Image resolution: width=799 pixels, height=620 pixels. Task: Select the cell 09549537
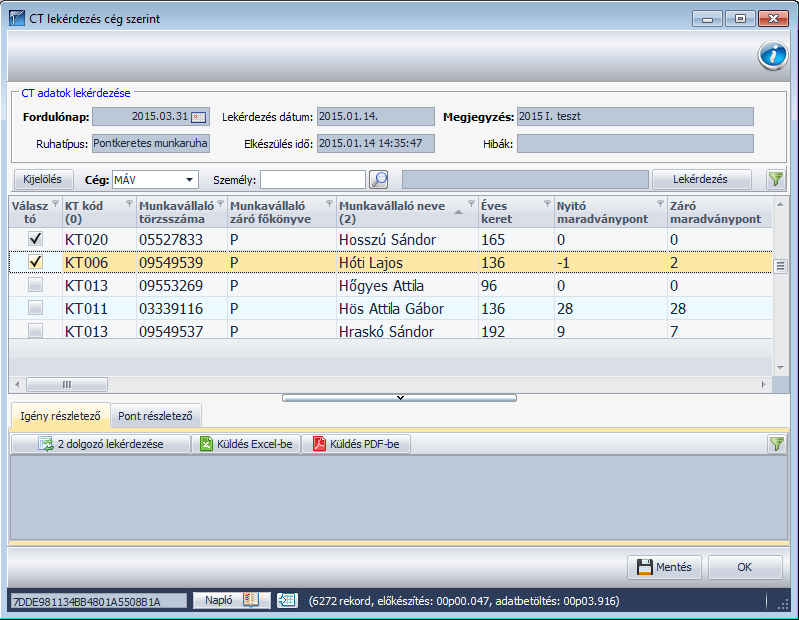[182, 331]
